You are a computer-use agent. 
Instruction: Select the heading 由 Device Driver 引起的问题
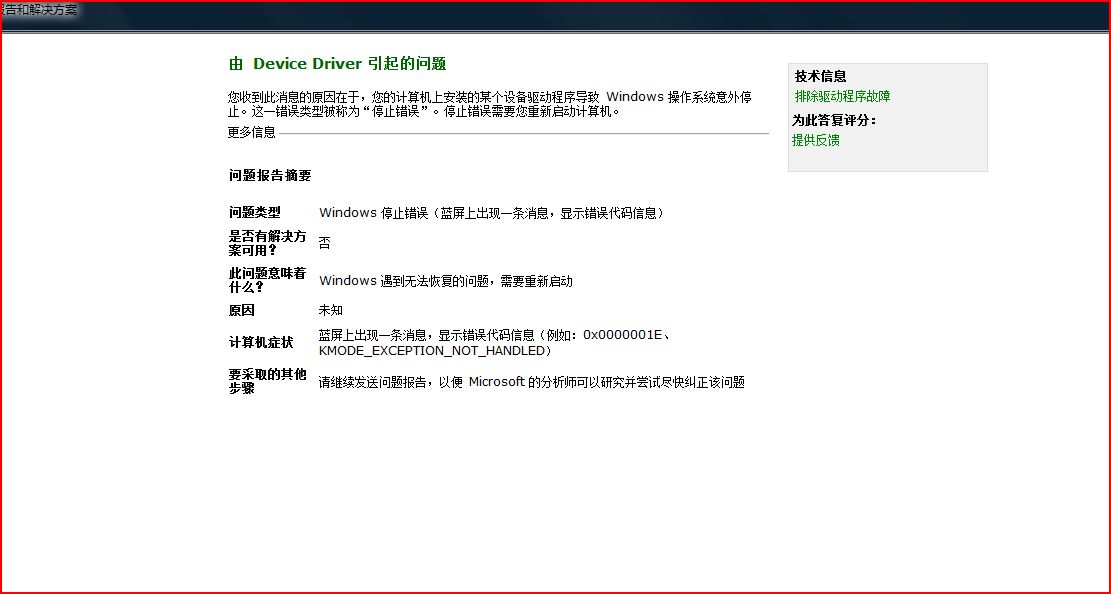337,64
